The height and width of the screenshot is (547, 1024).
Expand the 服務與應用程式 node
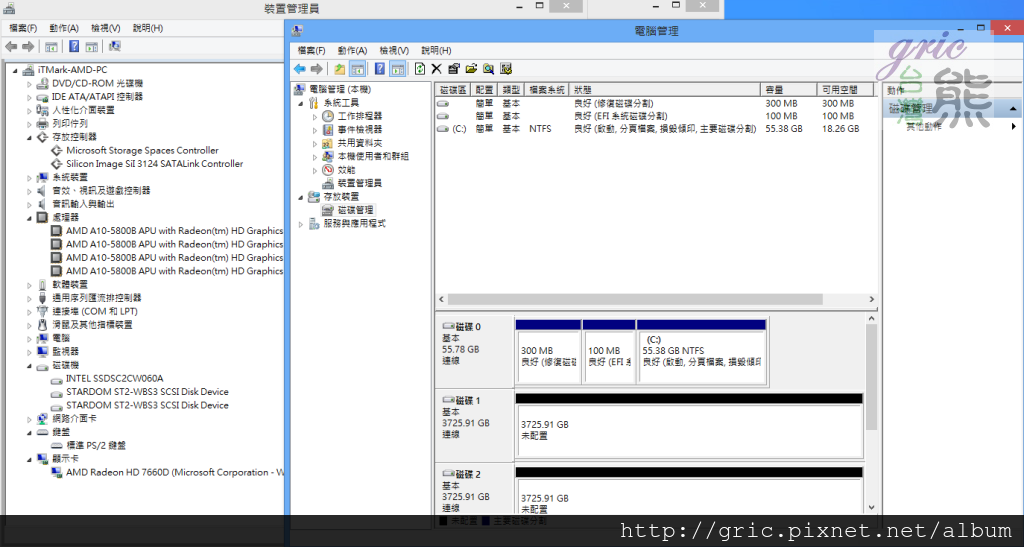(x=300, y=224)
